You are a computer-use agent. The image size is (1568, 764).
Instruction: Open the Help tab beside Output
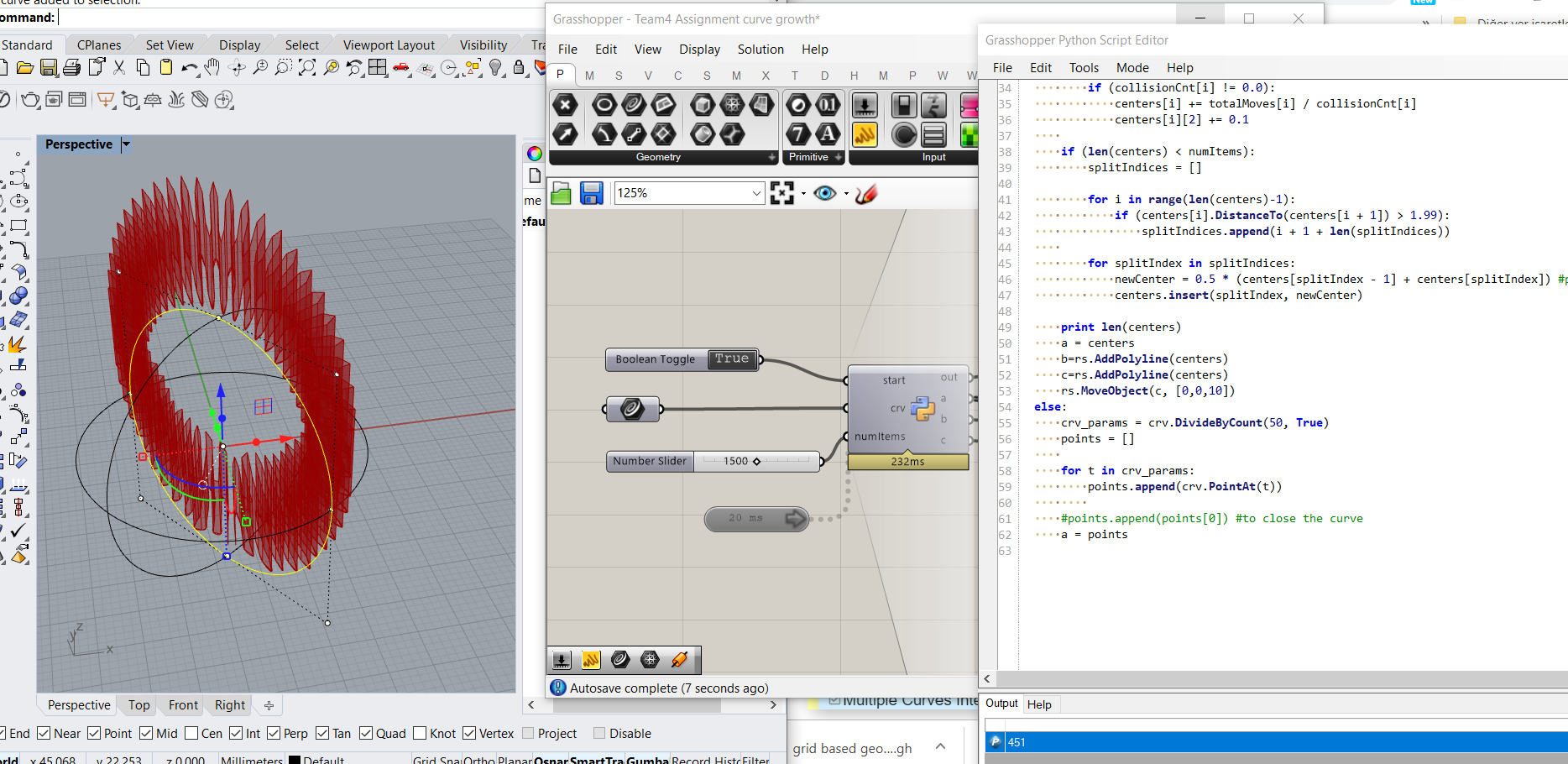(x=1038, y=704)
